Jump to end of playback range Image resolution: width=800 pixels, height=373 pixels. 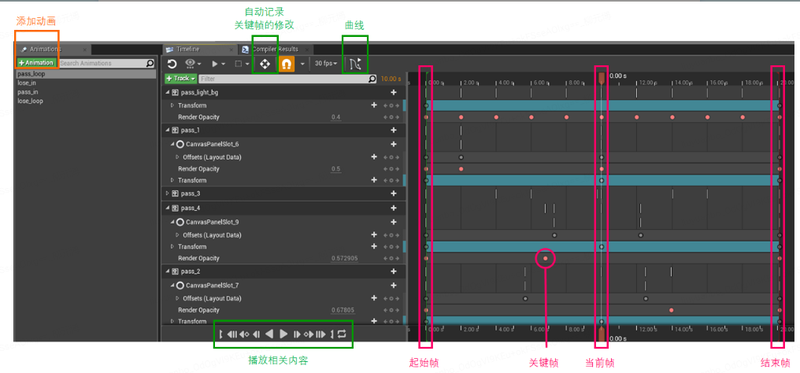(320, 334)
